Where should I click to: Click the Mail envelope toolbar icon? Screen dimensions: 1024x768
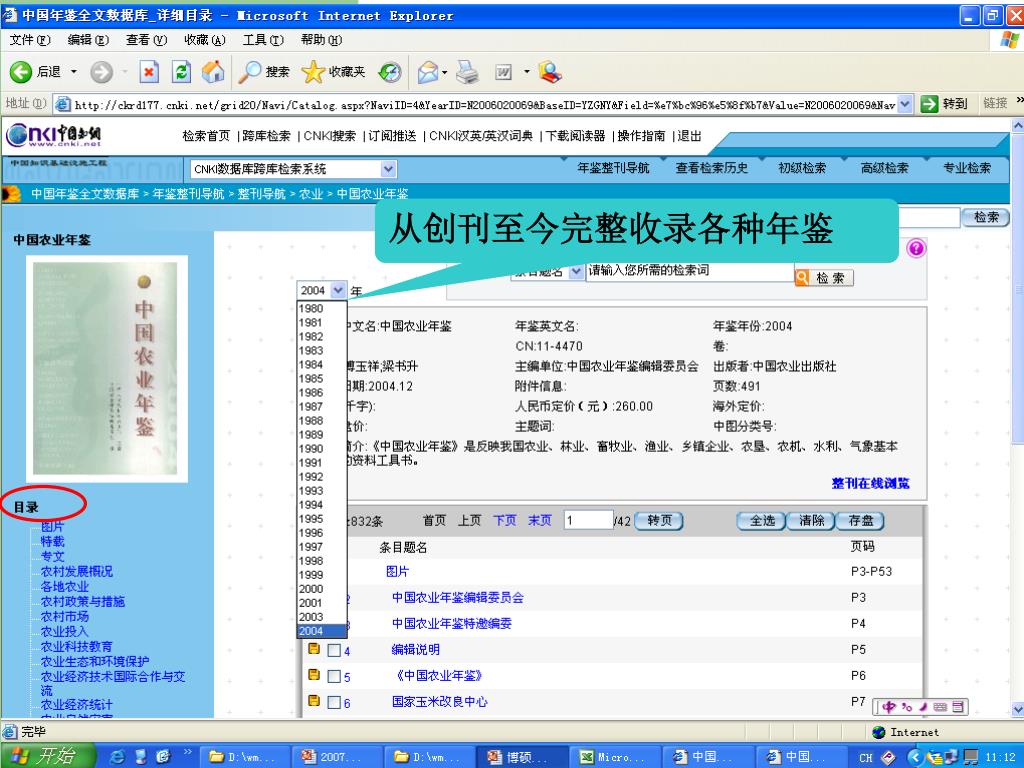(x=428, y=72)
